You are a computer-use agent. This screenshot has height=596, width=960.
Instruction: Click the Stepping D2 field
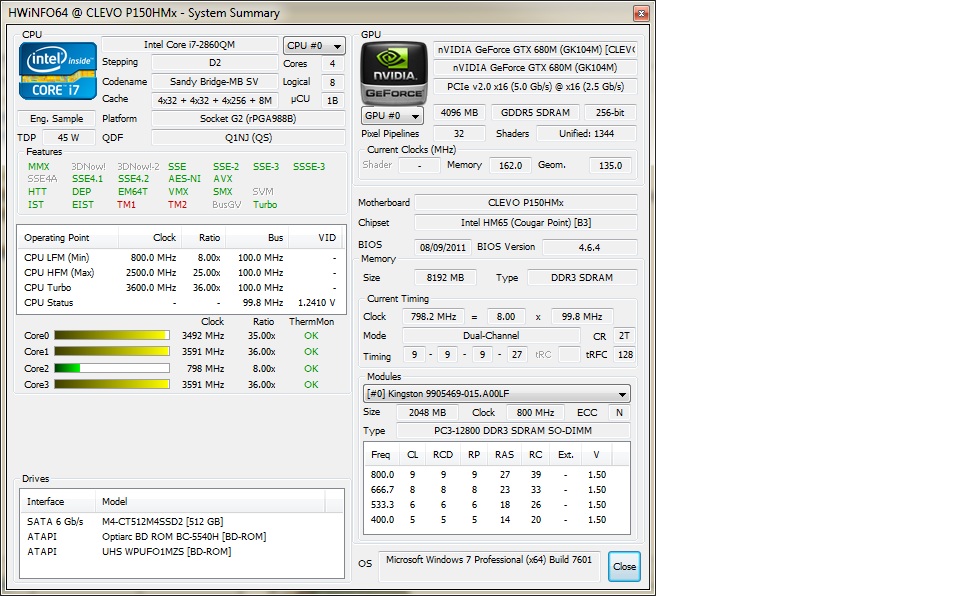pos(215,62)
